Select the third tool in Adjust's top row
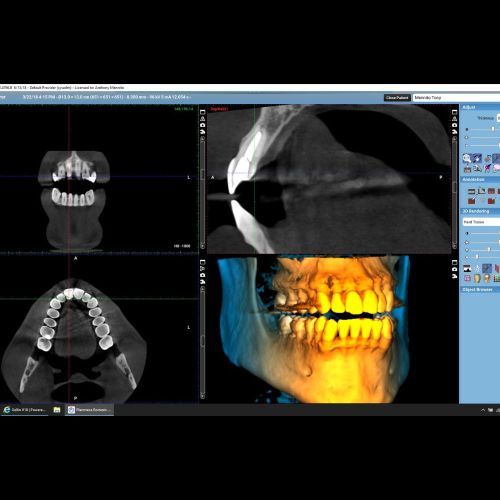The image size is (500, 500). (x=488, y=158)
